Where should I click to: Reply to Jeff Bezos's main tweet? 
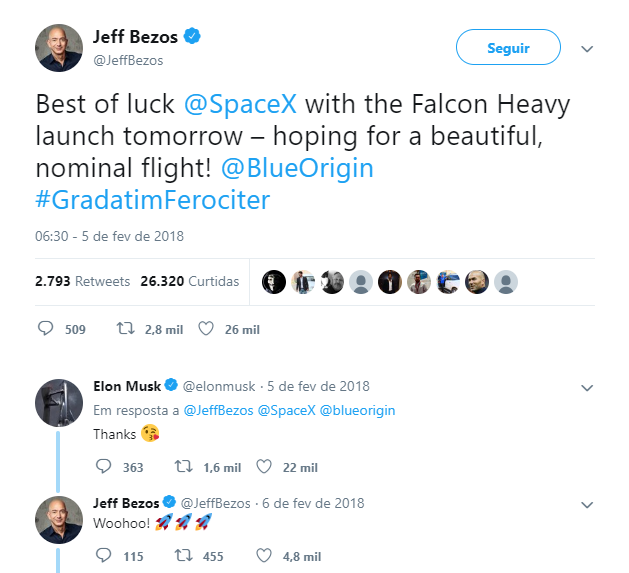(45, 328)
